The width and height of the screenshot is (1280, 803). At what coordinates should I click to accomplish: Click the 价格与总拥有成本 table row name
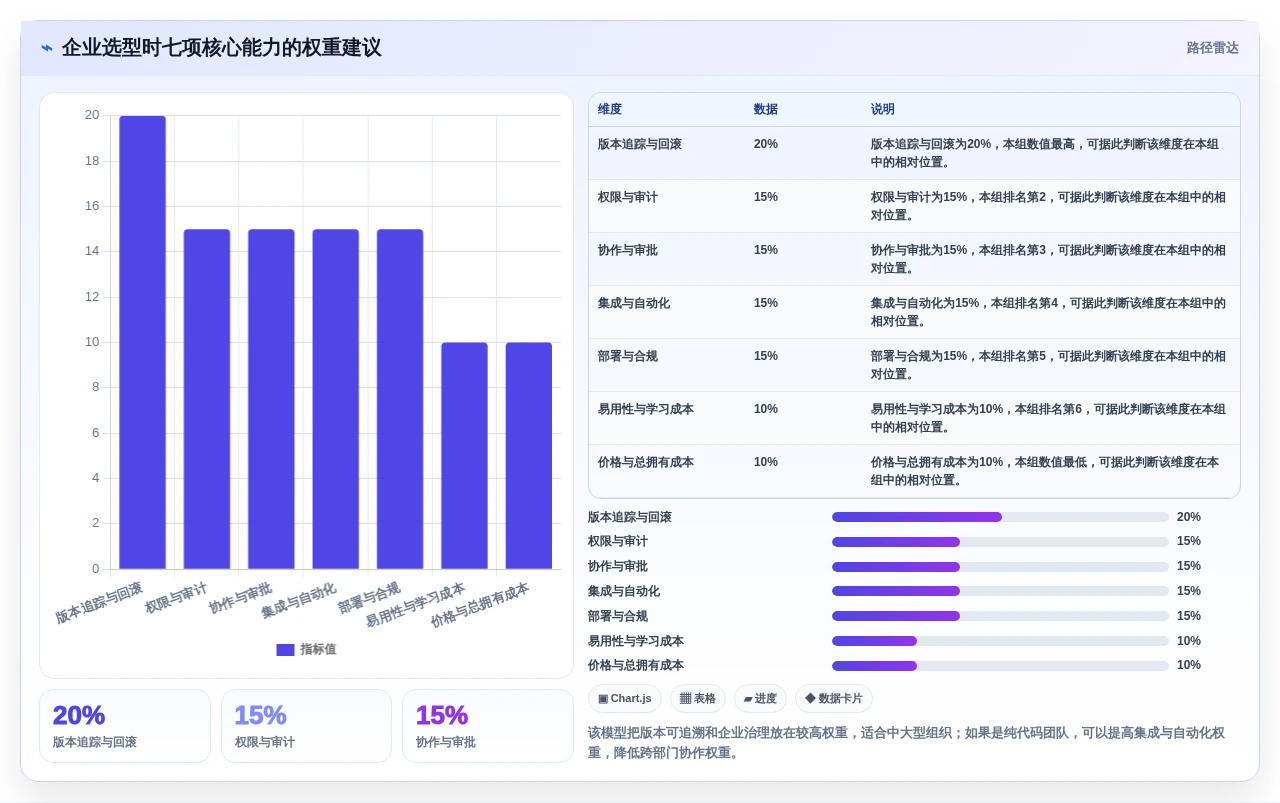646,462
